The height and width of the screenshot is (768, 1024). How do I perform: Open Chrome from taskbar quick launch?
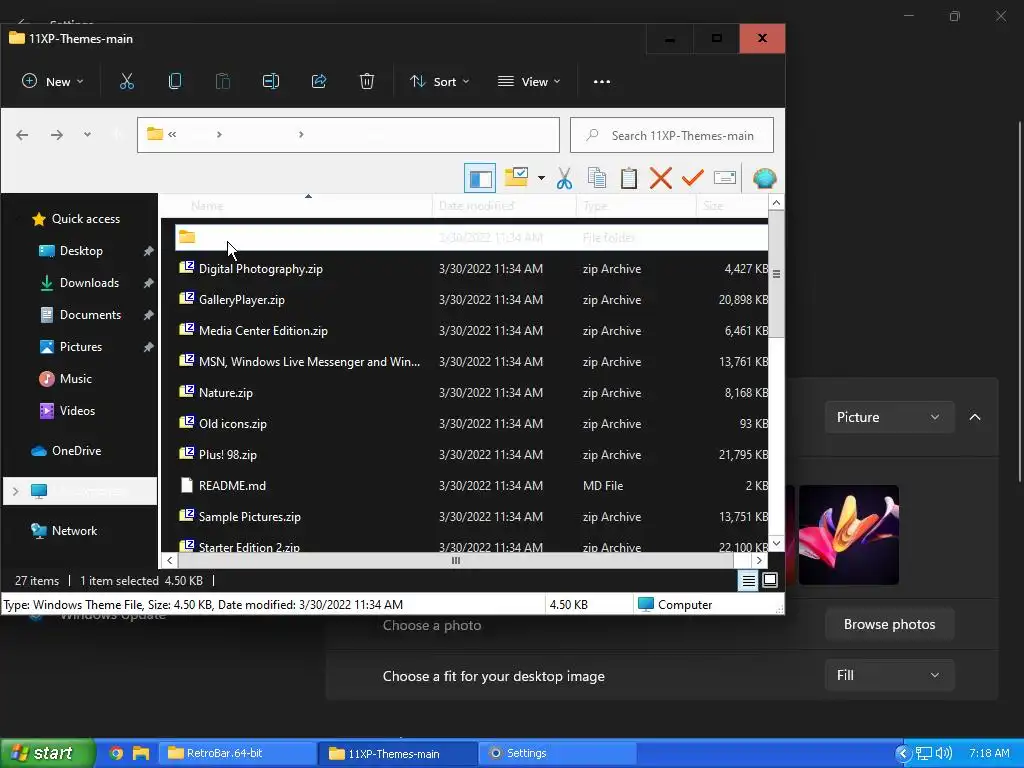click(116, 753)
